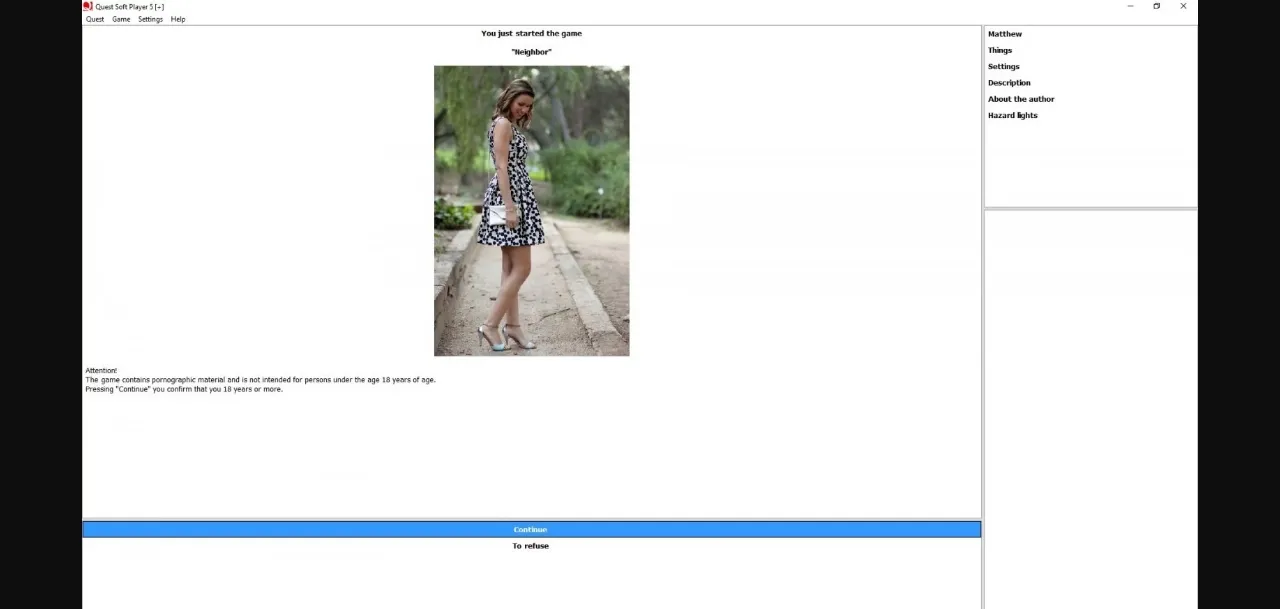The image size is (1280, 609).
Task: Select the Hazard lights entry
Action: [x=1012, y=115]
